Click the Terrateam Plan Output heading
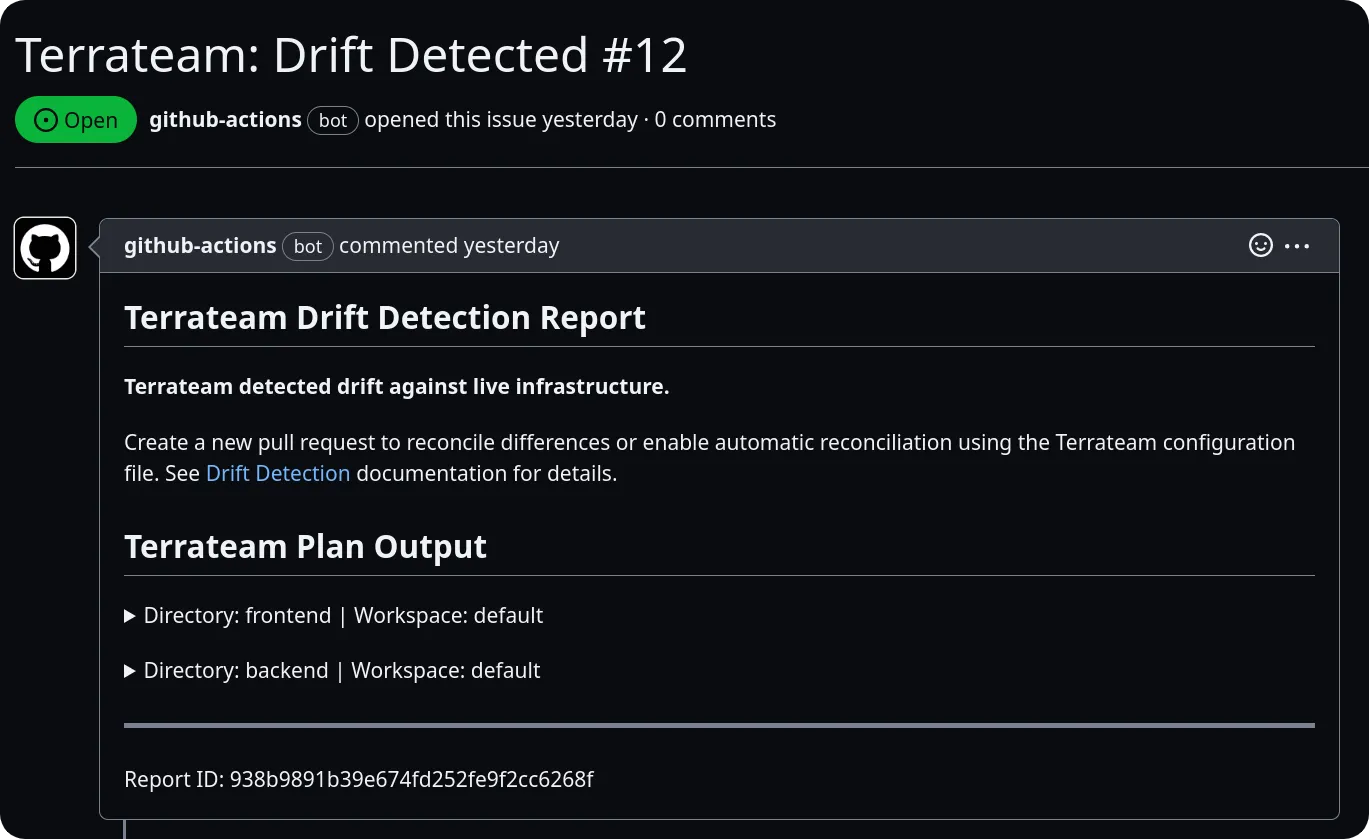This screenshot has height=839, width=1369. click(x=306, y=546)
